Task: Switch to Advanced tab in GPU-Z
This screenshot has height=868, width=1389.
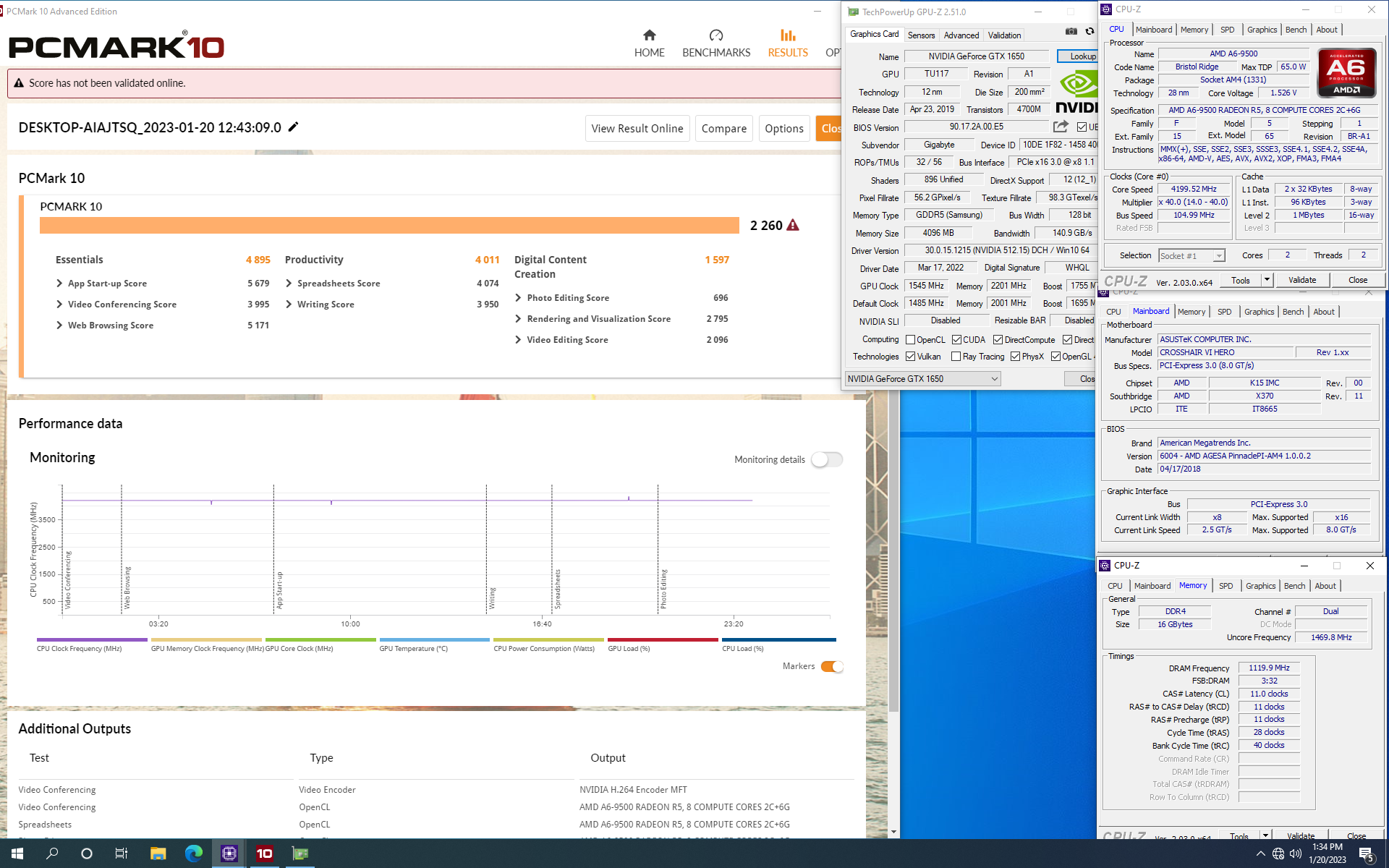Action: click(x=961, y=35)
